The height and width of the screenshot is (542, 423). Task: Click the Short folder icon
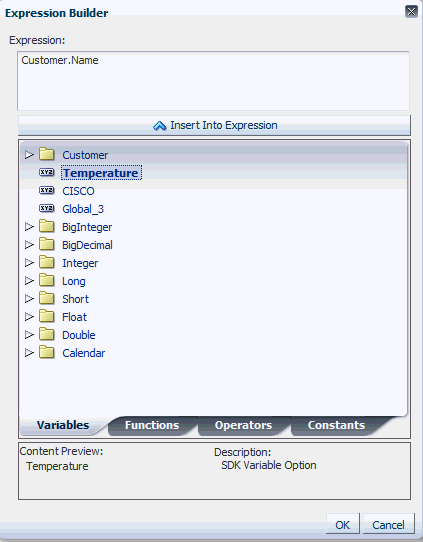click(47, 298)
